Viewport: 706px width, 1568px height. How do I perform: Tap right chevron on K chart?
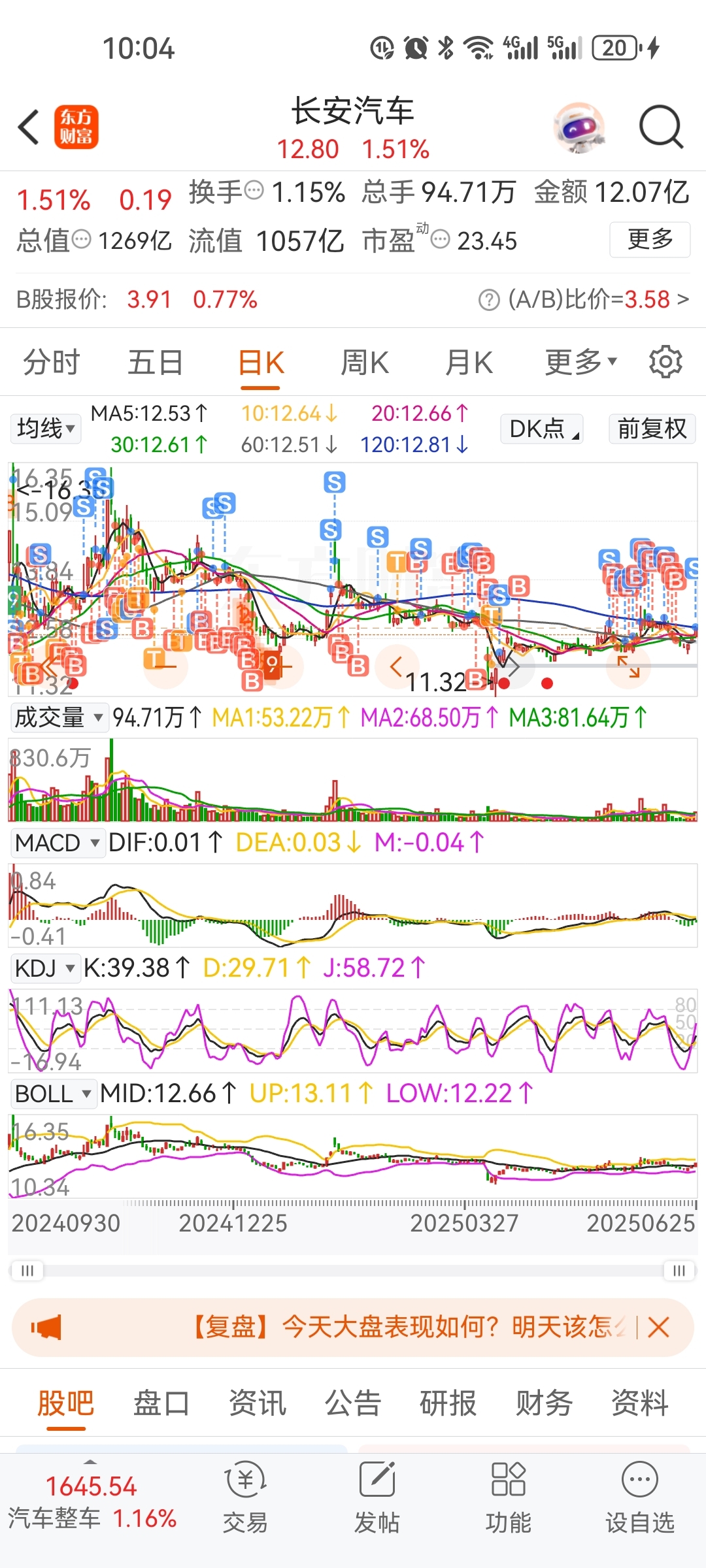(x=513, y=667)
